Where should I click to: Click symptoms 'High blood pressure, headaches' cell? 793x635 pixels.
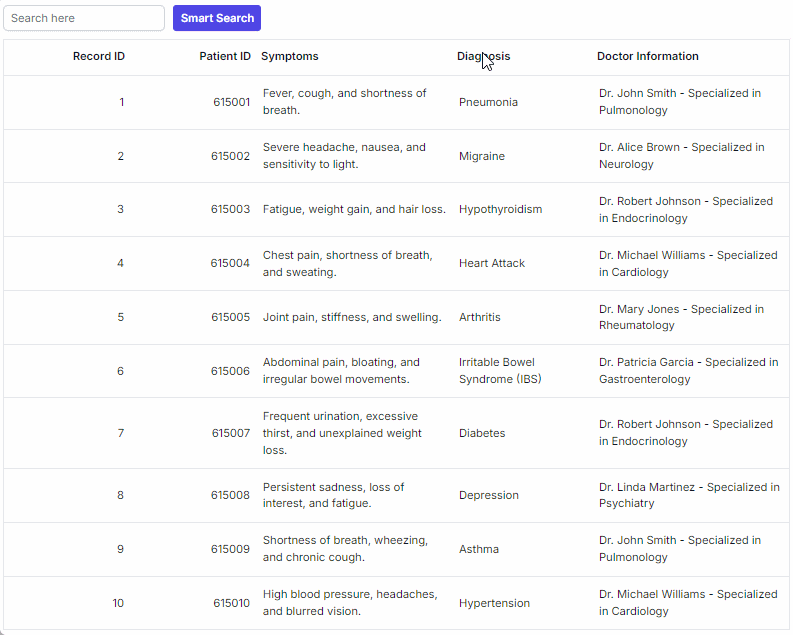tap(350, 603)
